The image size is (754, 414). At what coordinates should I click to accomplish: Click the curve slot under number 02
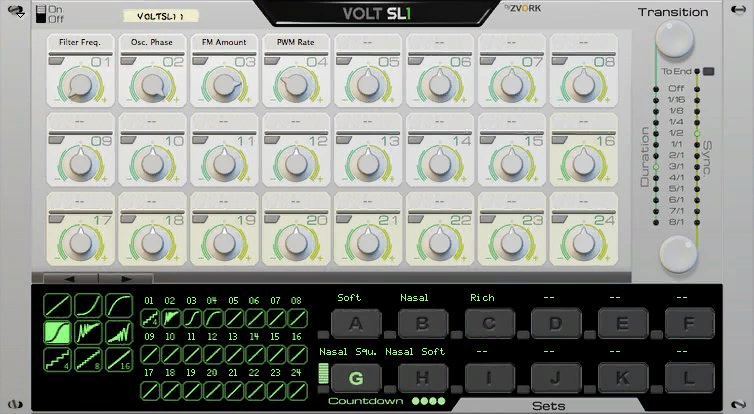pyautogui.click(x=171, y=318)
